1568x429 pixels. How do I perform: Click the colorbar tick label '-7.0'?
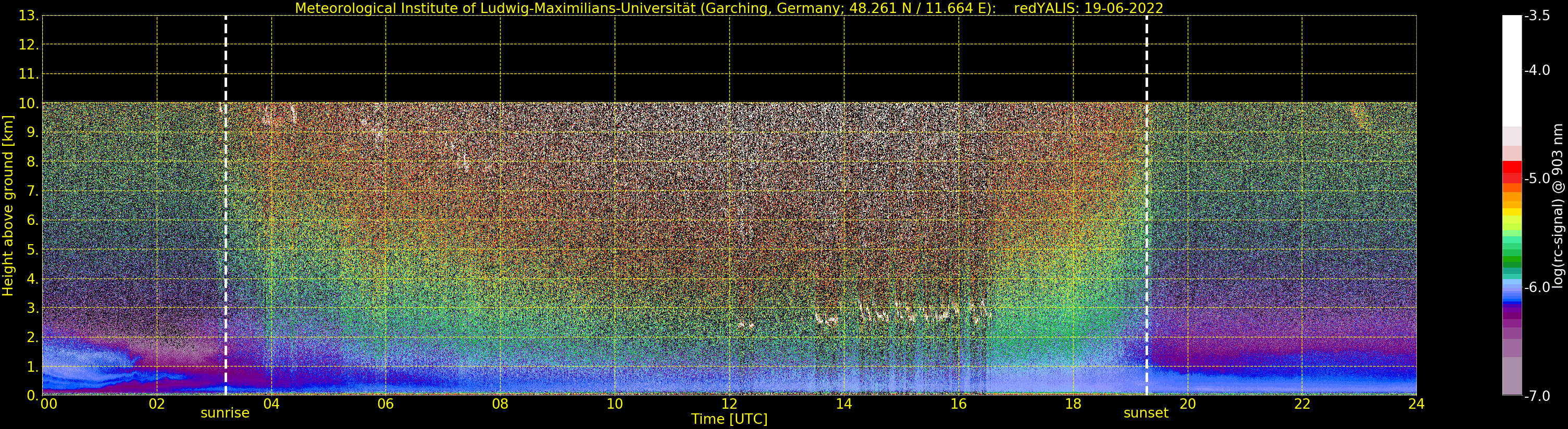point(1537,396)
